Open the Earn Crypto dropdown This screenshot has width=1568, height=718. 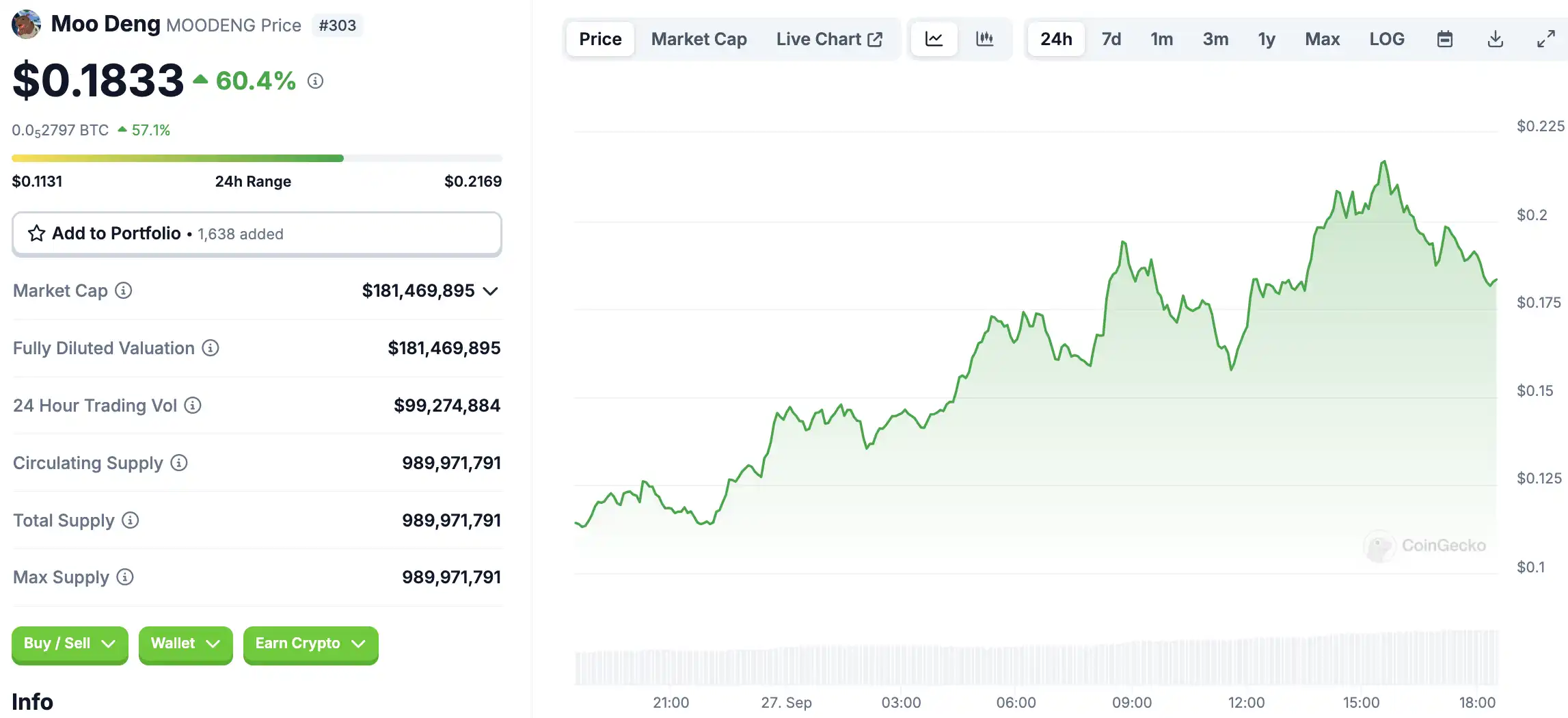[x=310, y=643]
